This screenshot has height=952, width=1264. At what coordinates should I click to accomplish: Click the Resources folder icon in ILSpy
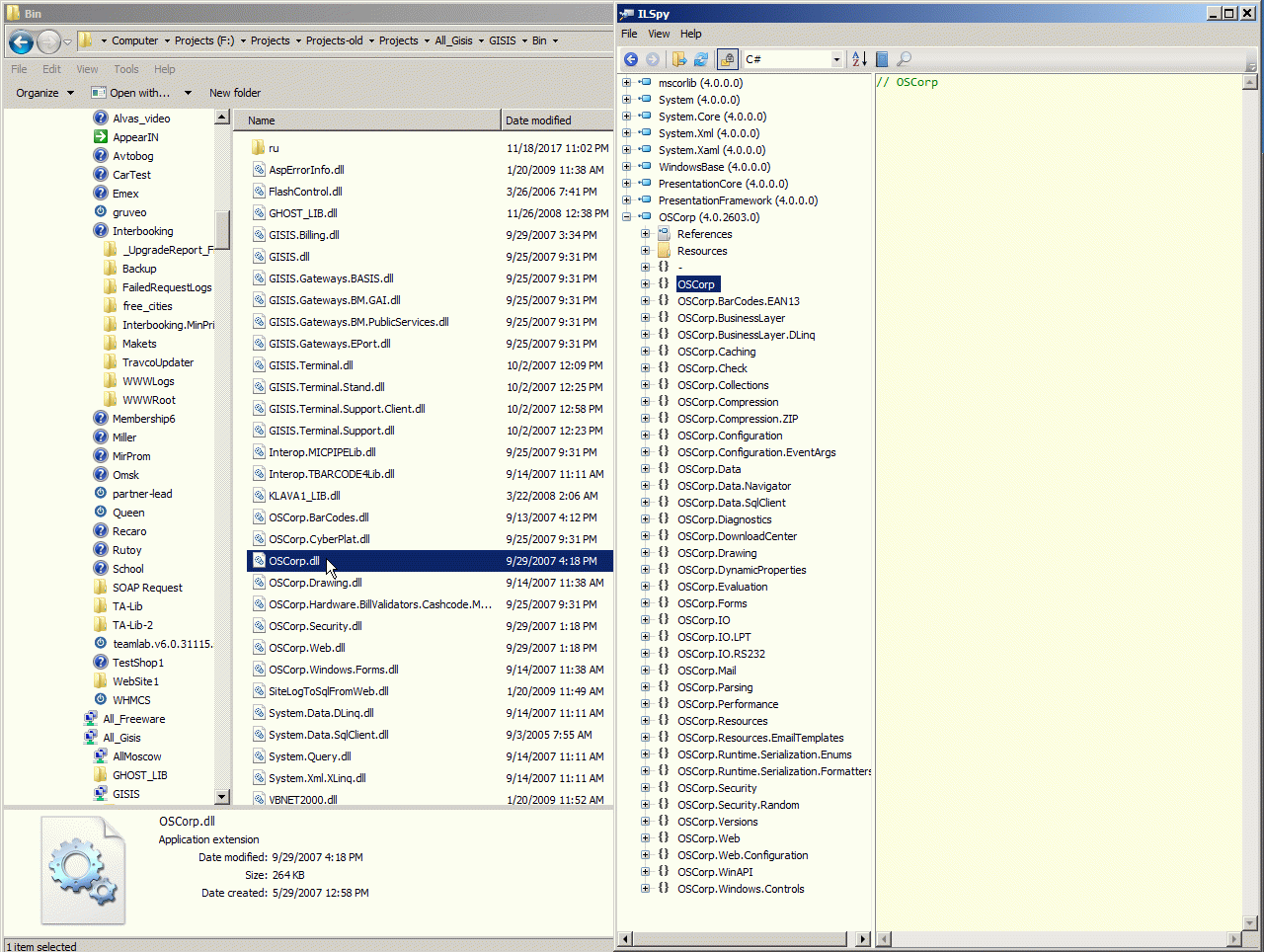pos(664,251)
